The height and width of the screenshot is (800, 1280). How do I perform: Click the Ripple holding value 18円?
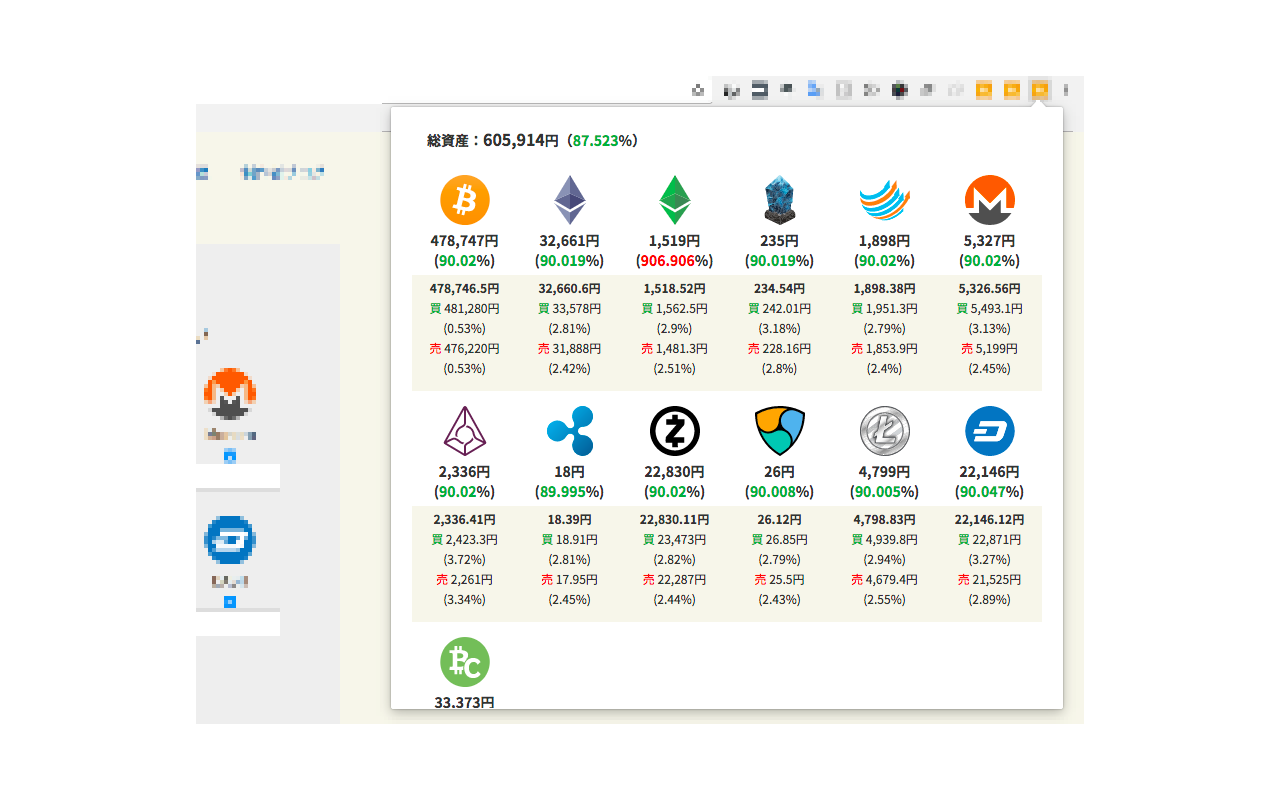click(x=570, y=472)
